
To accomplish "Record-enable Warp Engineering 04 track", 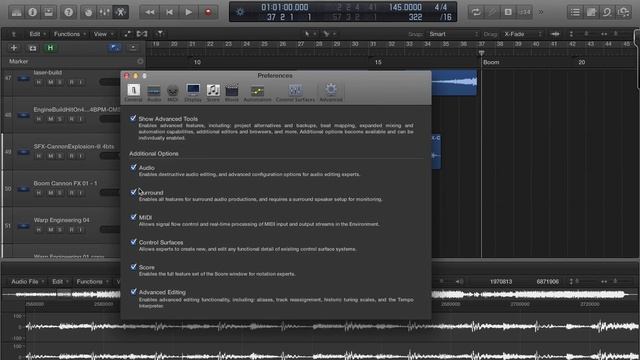I will 71,229.
